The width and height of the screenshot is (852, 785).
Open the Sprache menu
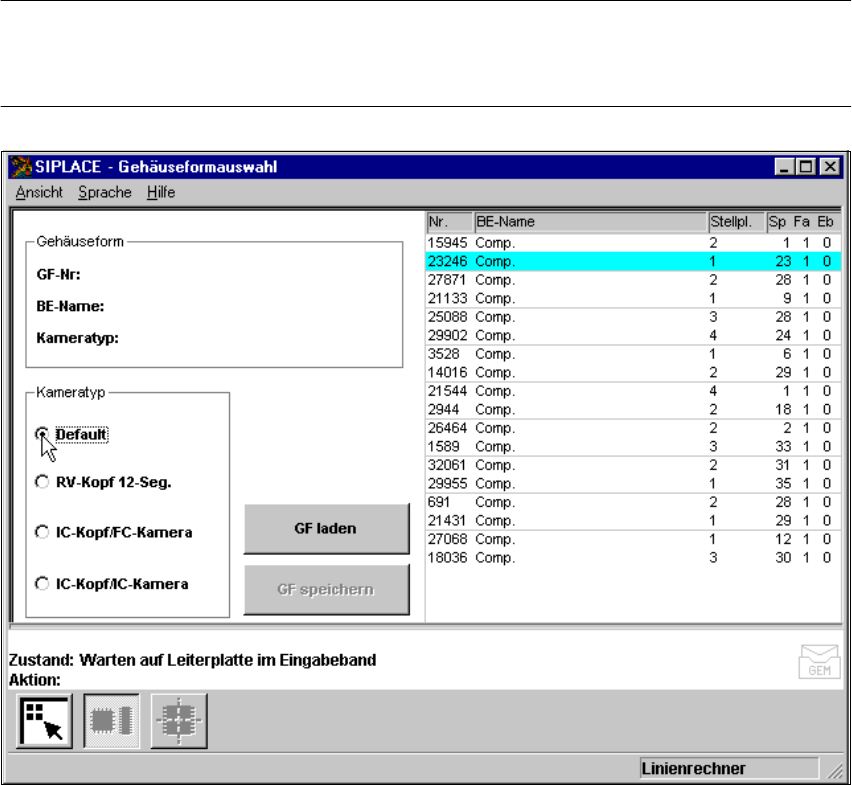click(104, 192)
